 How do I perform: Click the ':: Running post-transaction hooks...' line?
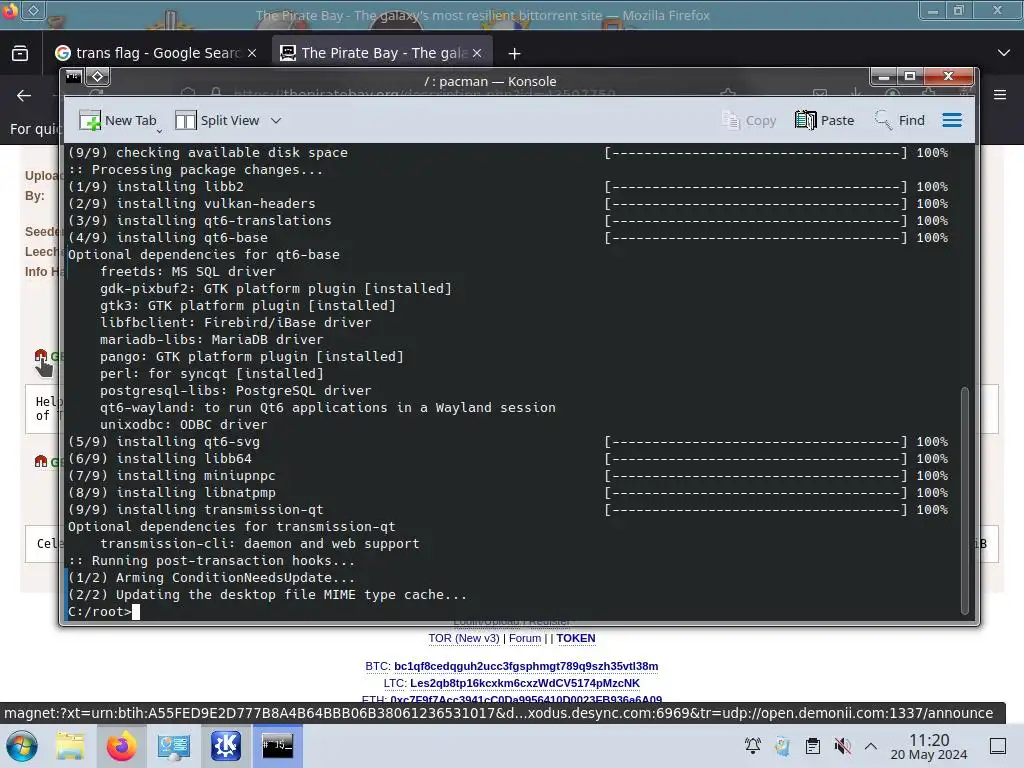pos(212,560)
